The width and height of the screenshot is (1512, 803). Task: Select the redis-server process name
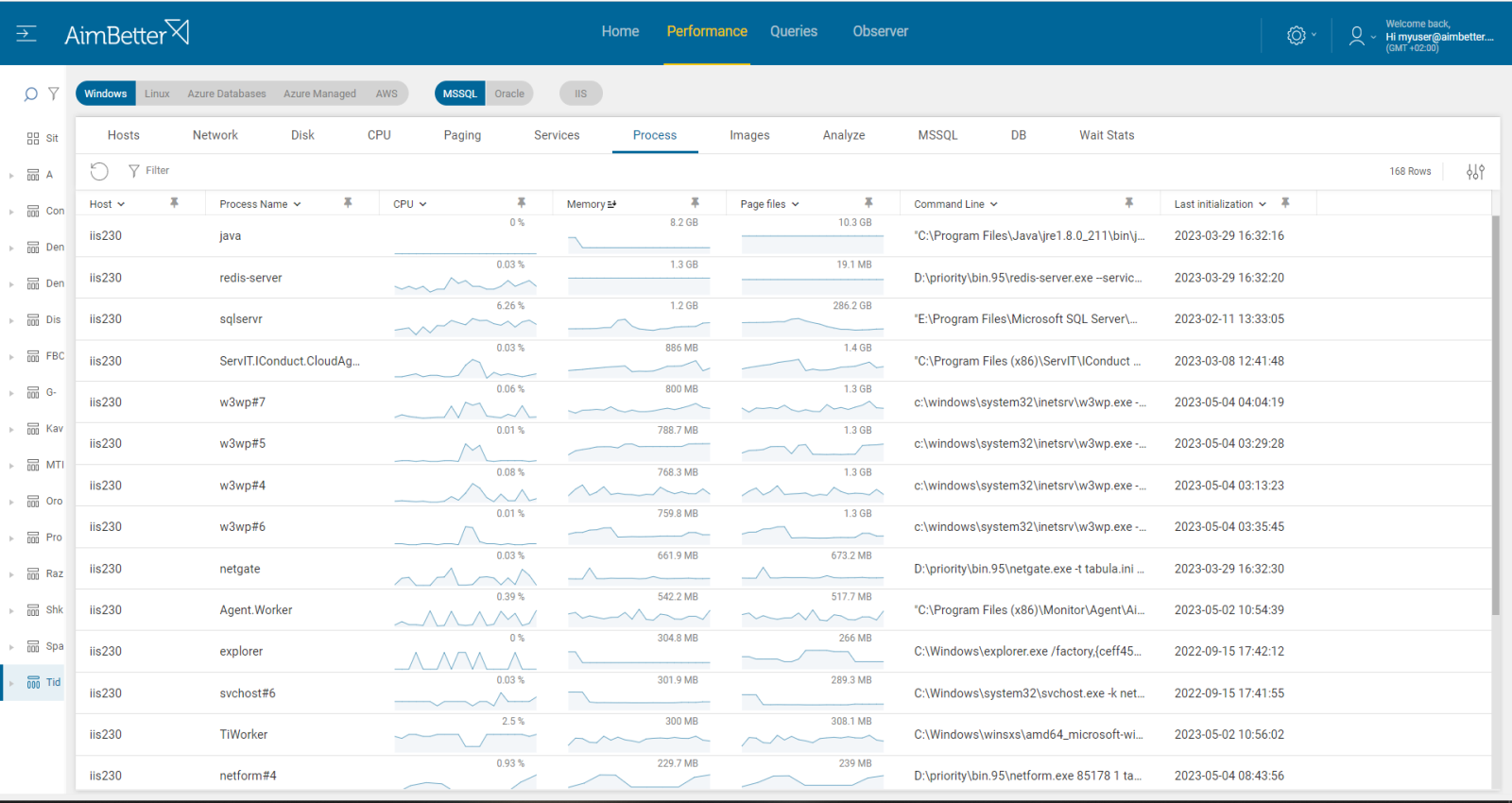point(250,278)
